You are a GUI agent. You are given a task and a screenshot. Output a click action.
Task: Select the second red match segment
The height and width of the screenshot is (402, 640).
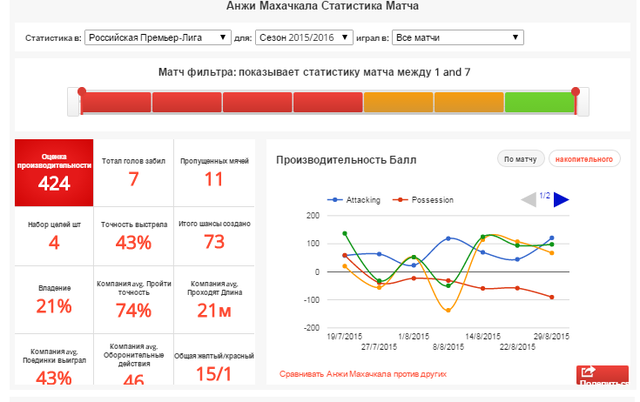tap(187, 102)
